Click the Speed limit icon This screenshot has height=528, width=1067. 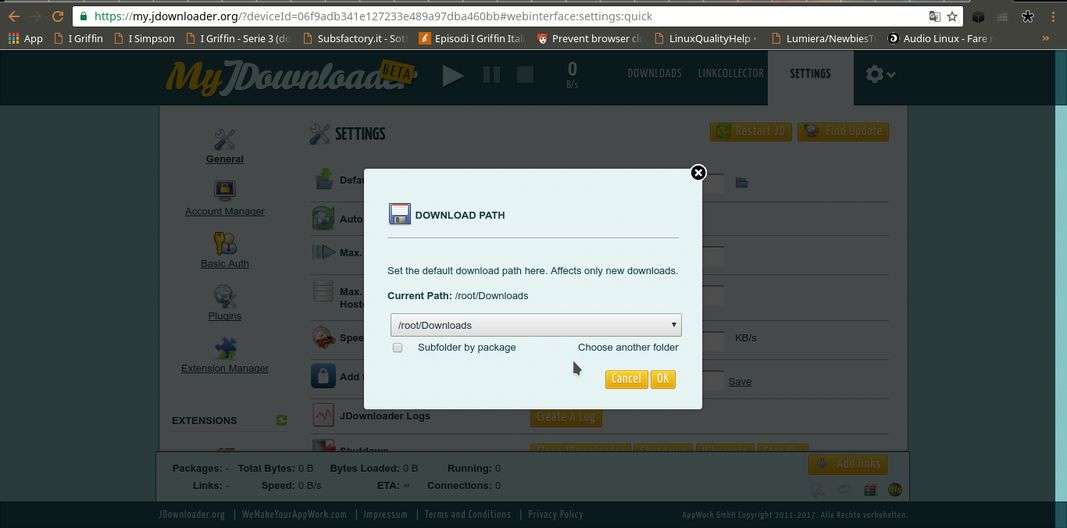click(x=323, y=337)
